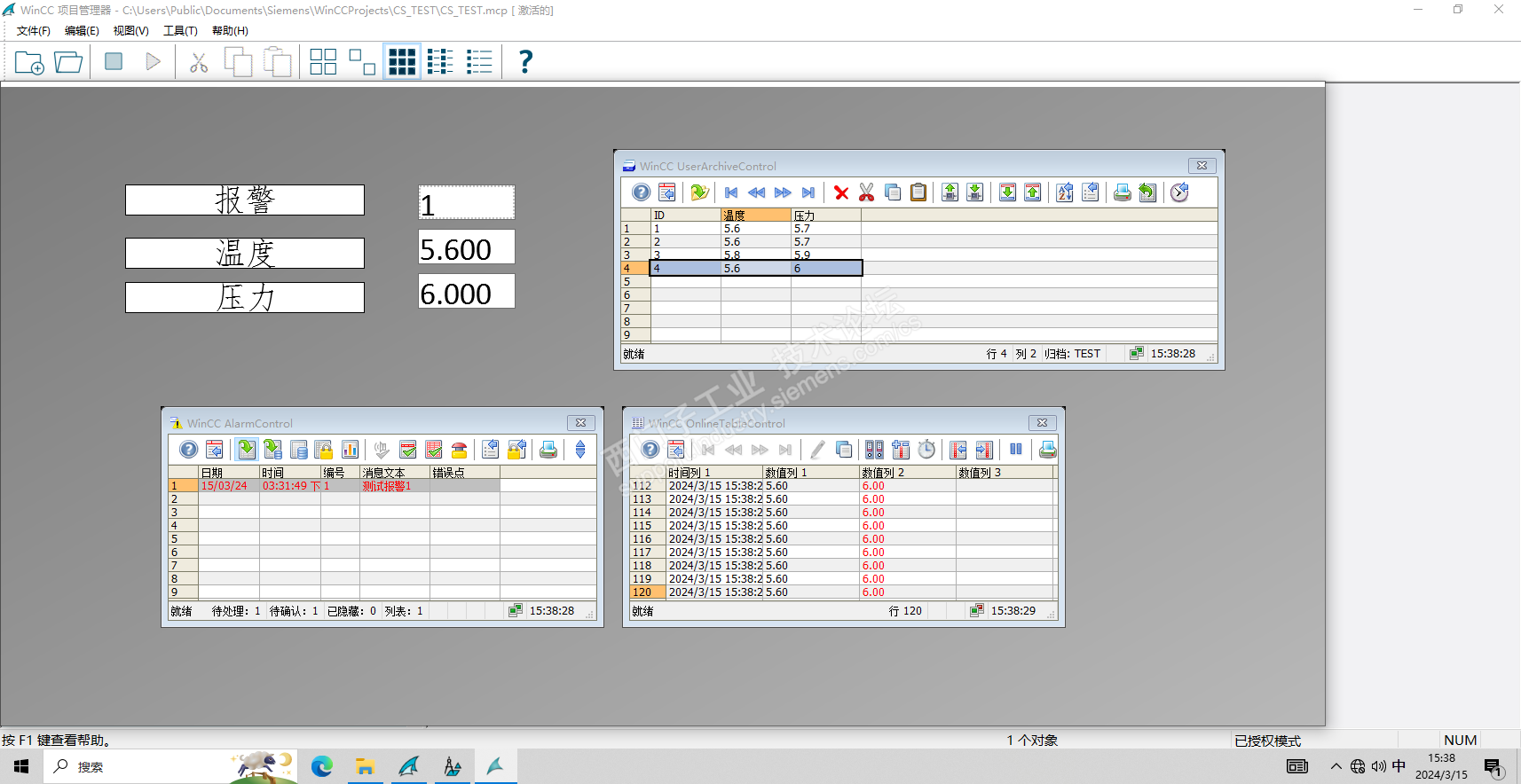Jump to last row in UserArchiveControl
The height and width of the screenshot is (784, 1521).
(x=808, y=192)
